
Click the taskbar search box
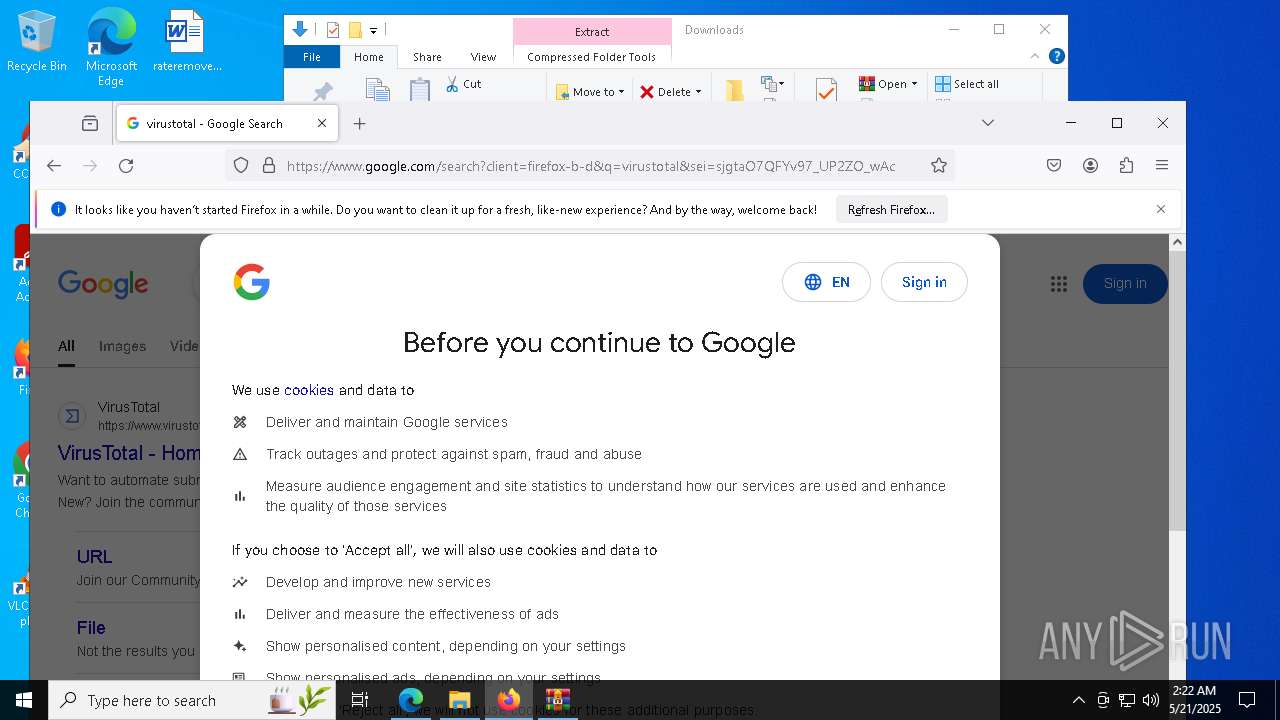[192, 700]
